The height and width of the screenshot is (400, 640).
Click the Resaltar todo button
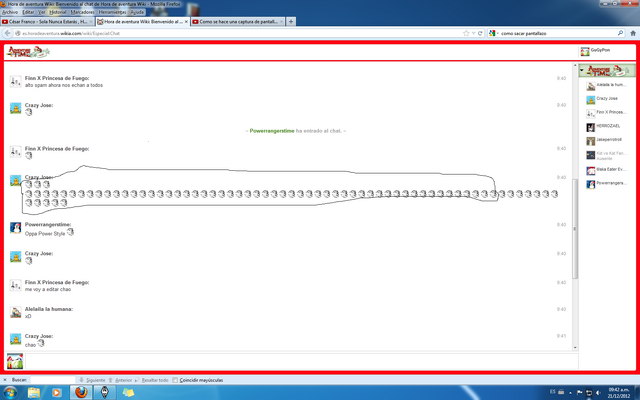point(152,380)
